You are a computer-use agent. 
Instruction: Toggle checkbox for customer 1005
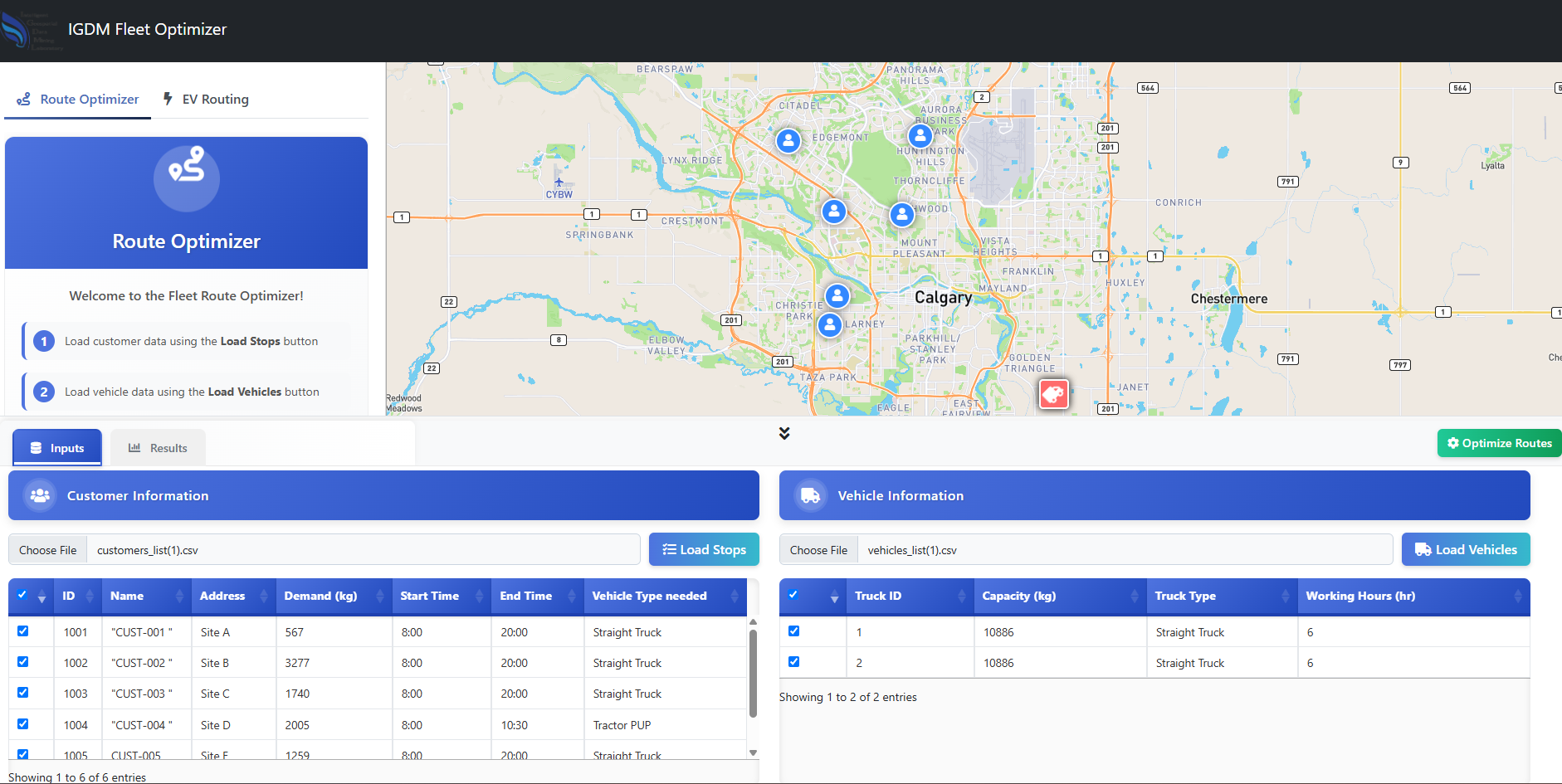(x=22, y=754)
